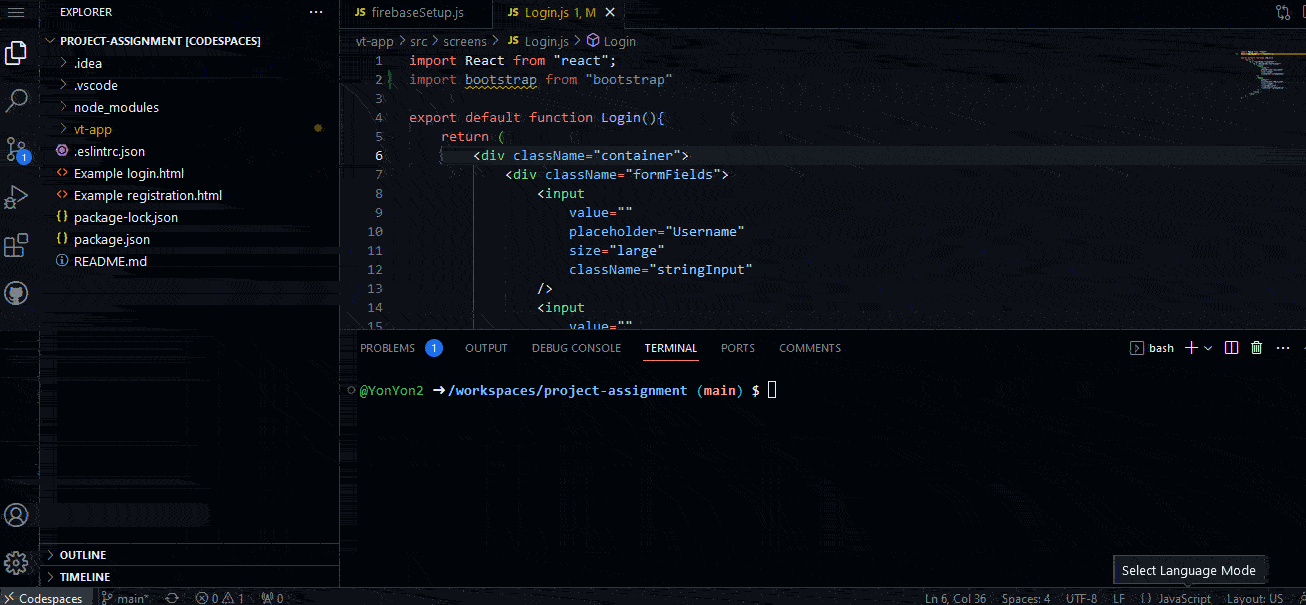Click the main branch status item

point(124,598)
